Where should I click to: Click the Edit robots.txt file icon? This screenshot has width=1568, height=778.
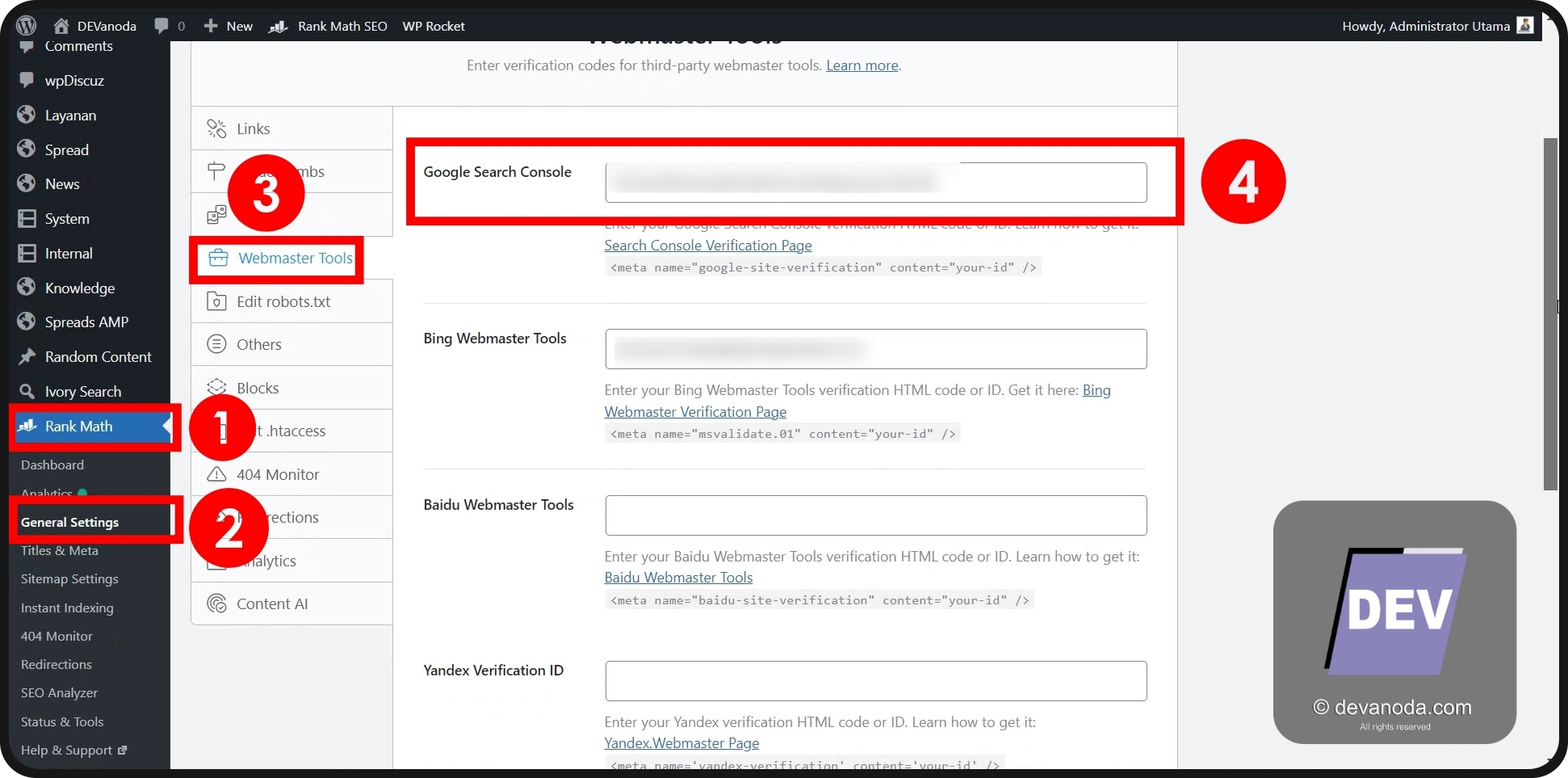216,301
